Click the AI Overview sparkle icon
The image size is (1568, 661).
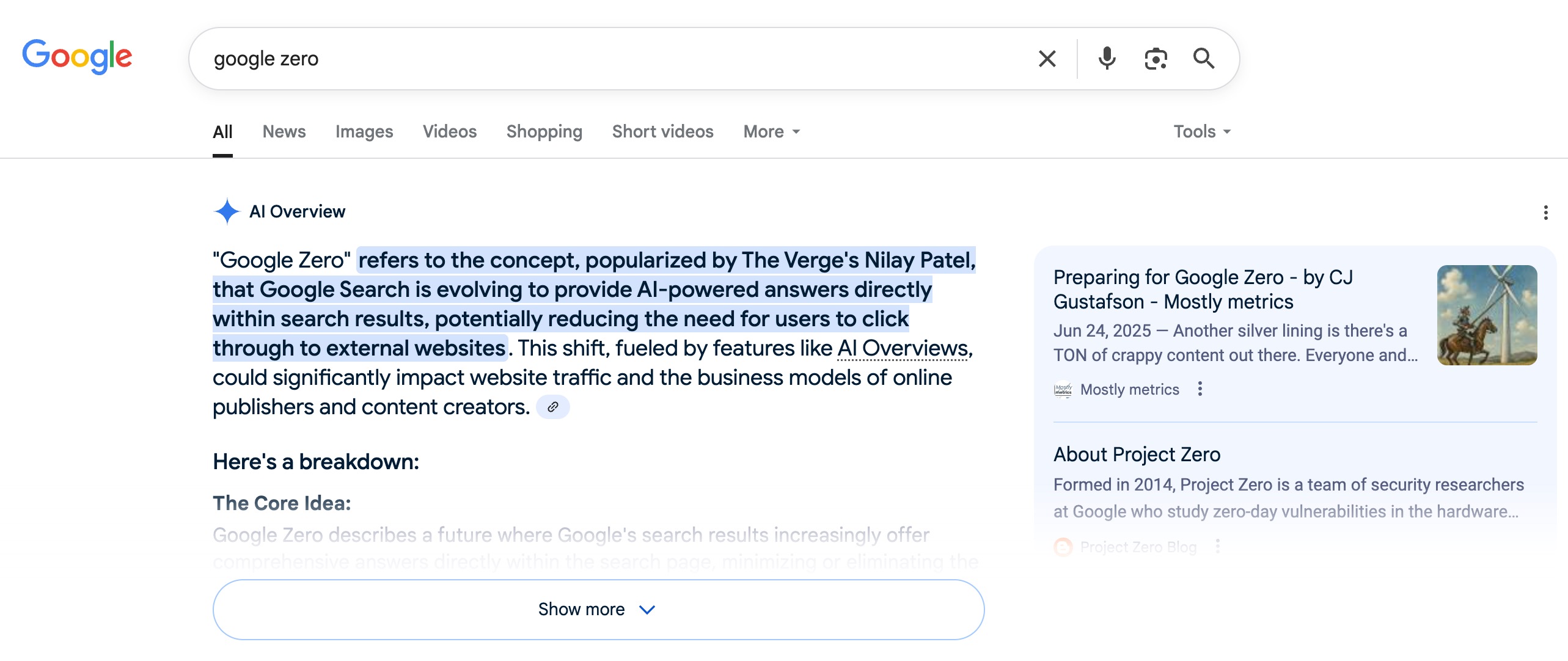pyautogui.click(x=227, y=211)
